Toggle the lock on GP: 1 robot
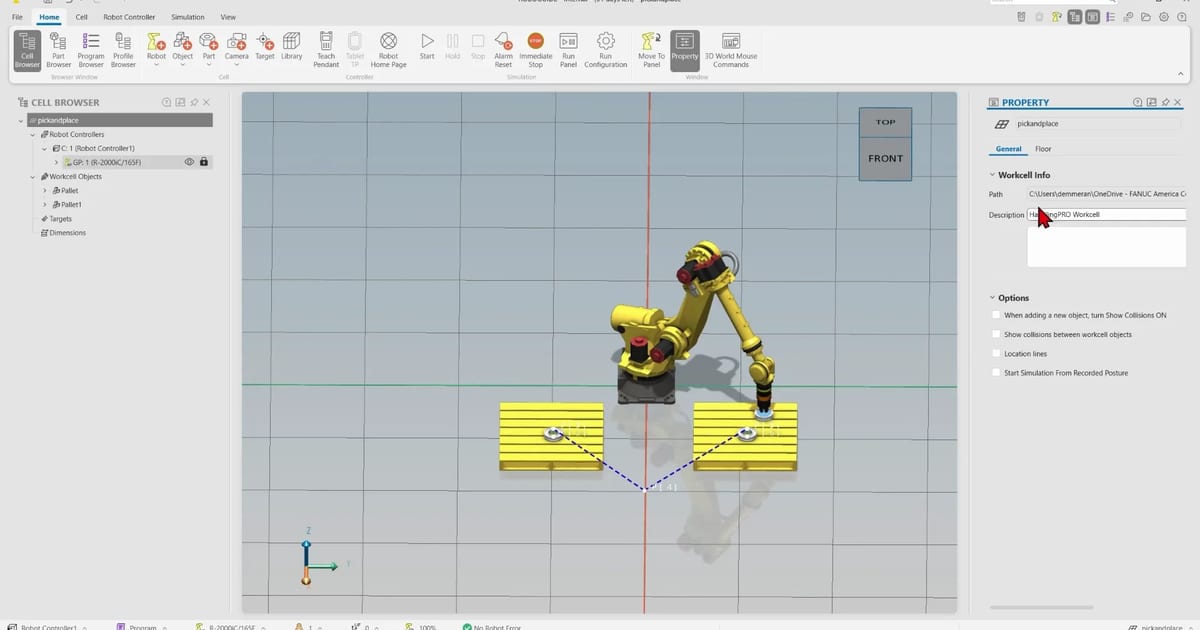 click(x=204, y=162)
